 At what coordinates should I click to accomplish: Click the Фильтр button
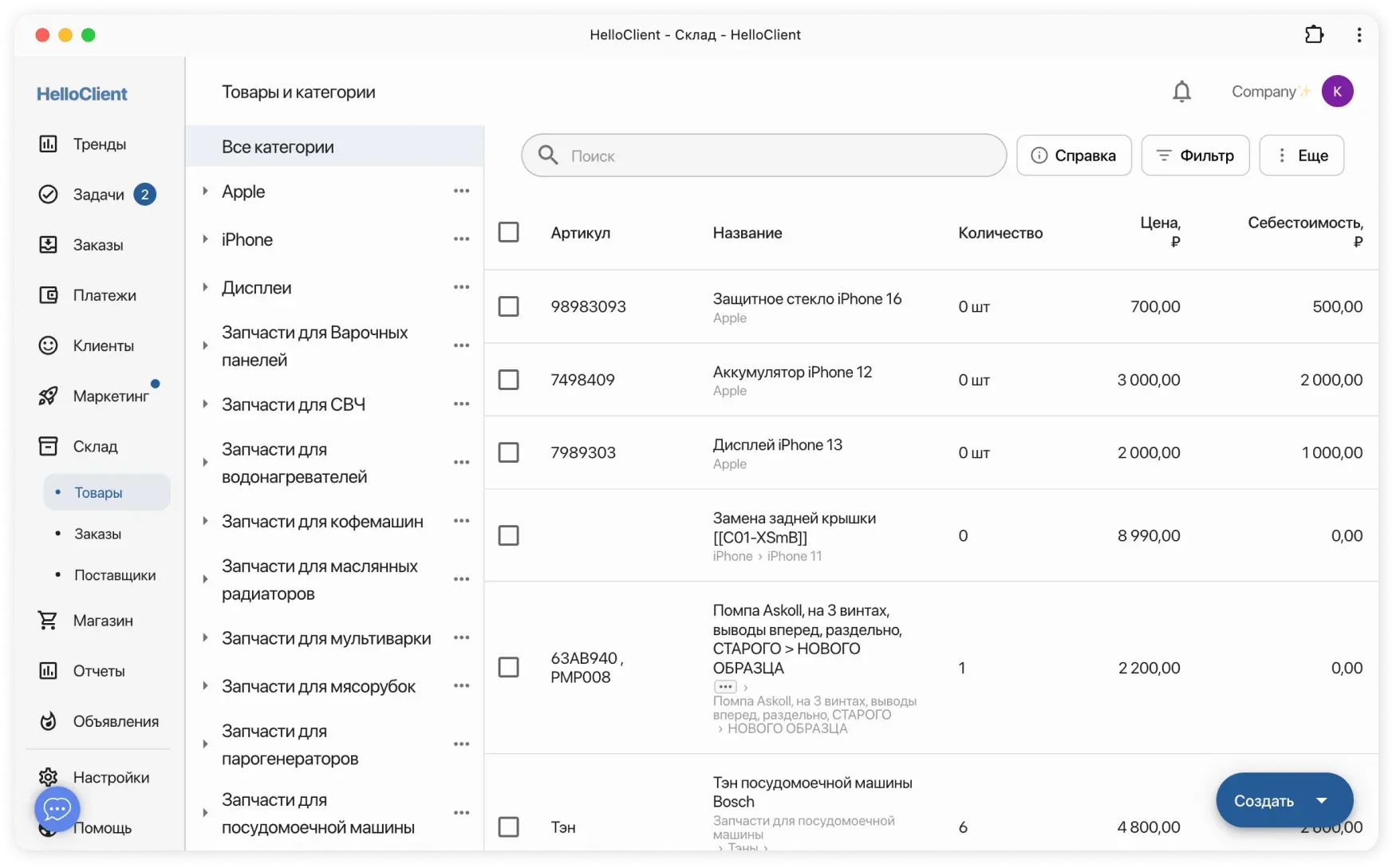coord(1195,156)
